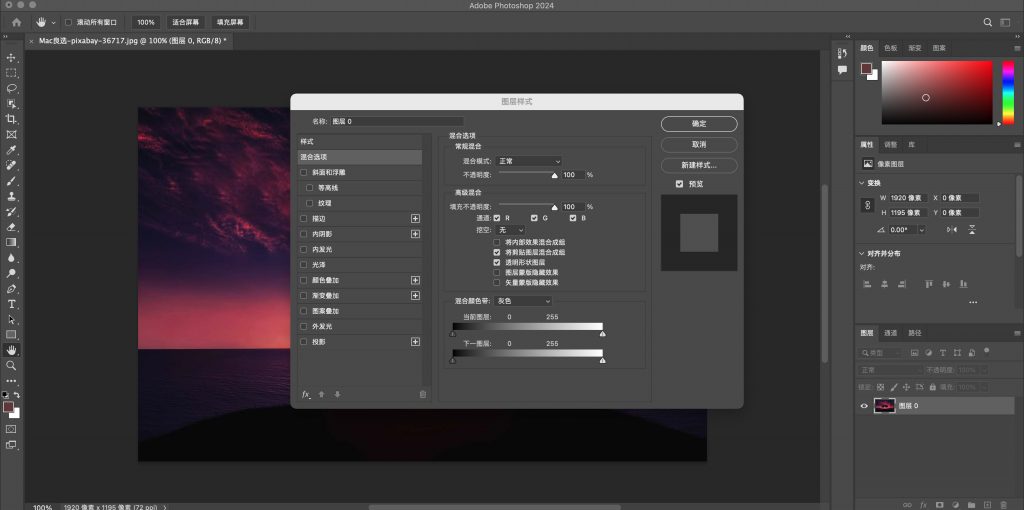Viewport: 1024px width, 510px height.
Task: Enable the 斜面和浮雕 checkbox
Action: coord(303,172)
